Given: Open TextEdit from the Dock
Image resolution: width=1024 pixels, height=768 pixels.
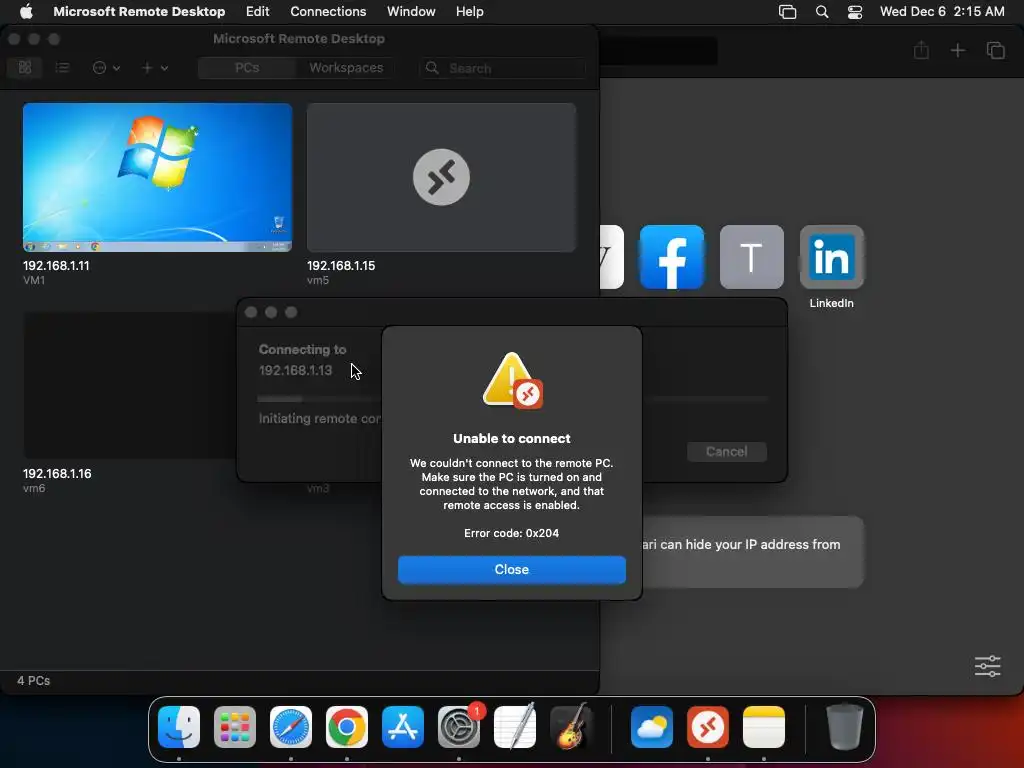Looking at the screenshot, I should pyautogui.click(x=515, y=727).
